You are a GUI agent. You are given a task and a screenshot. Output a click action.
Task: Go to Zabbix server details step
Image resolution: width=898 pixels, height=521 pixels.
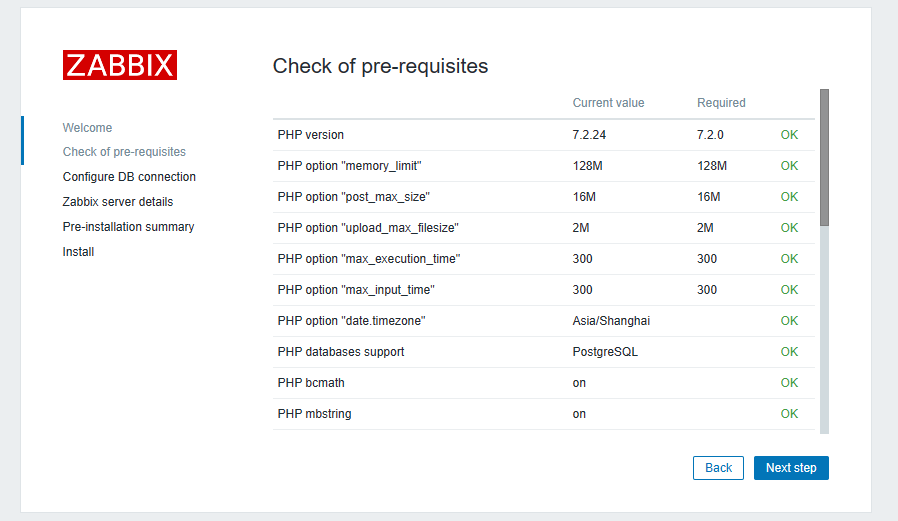pyautogui.click(x=118, y=202)
